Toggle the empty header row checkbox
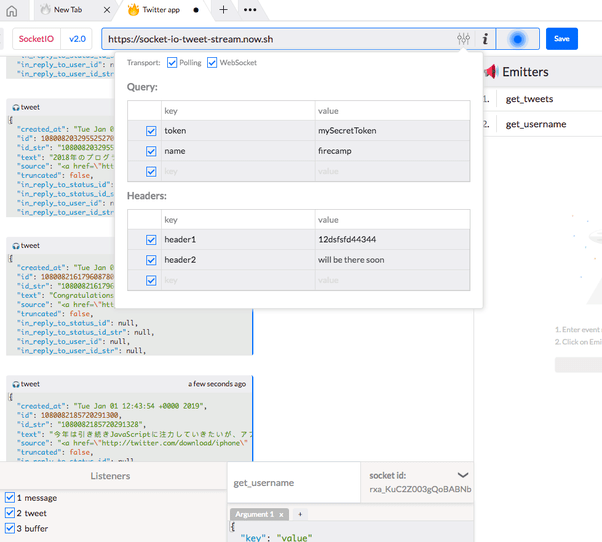This screenshot has height=542, width=602. [151, 281]
